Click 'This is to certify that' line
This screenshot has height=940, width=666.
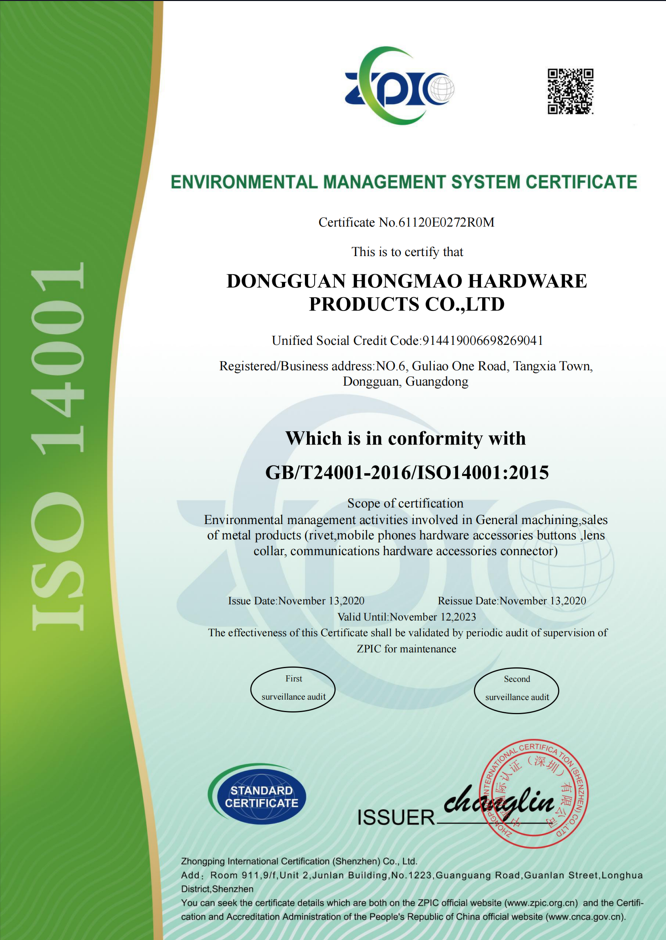pyautogui.click(x=407, y=252)
